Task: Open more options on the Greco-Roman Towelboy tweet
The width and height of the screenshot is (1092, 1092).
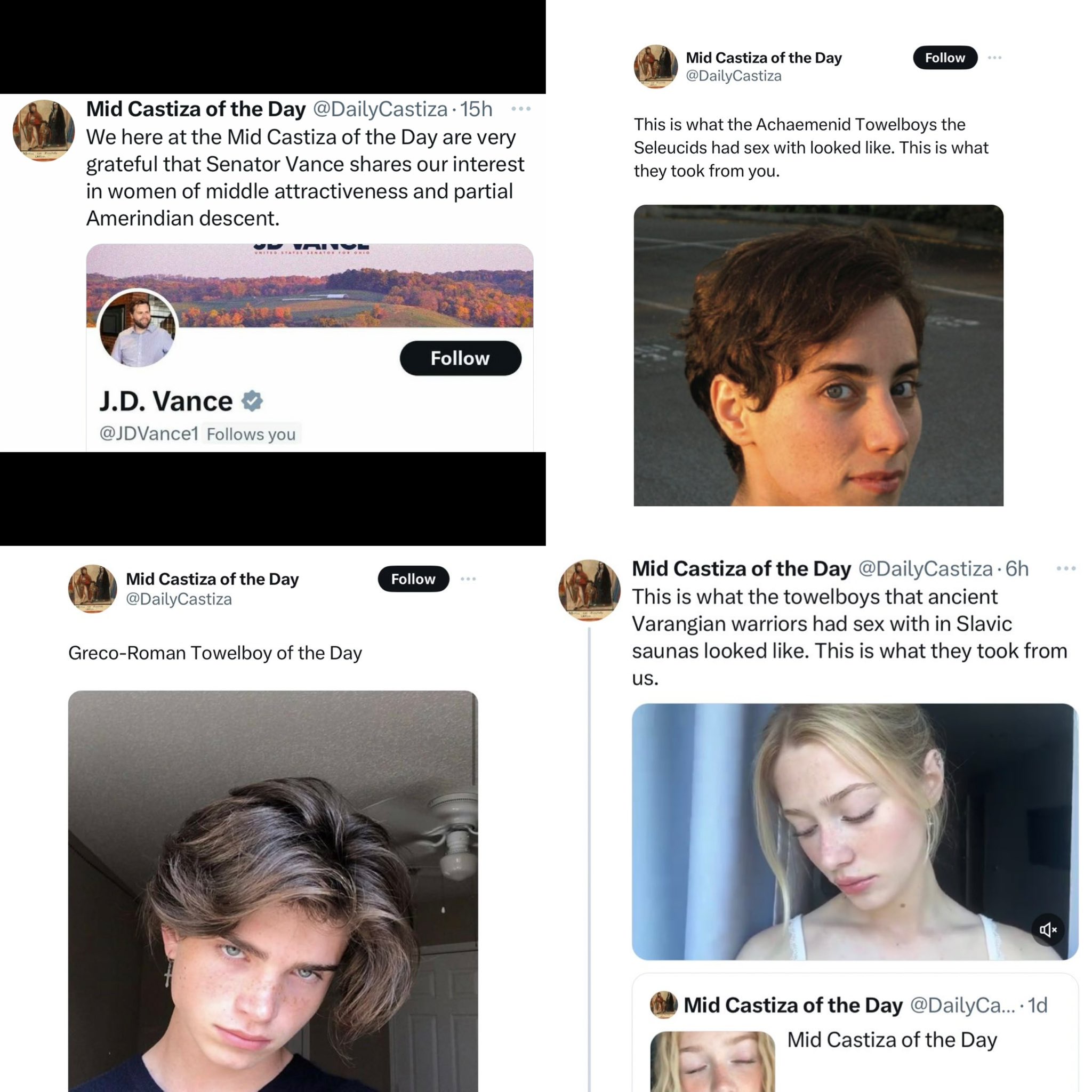Action: (468, 579)
